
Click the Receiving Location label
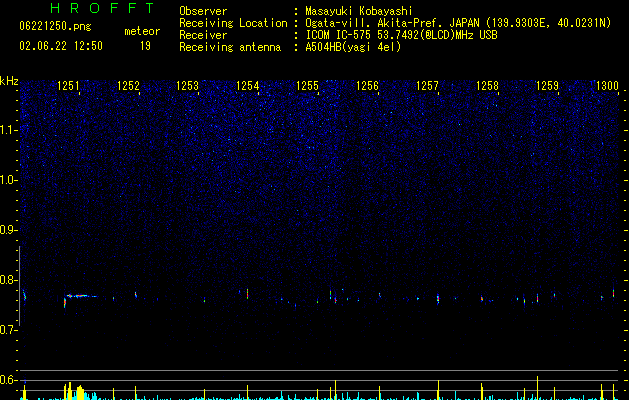pyautogui.click(x=233, y=23)
